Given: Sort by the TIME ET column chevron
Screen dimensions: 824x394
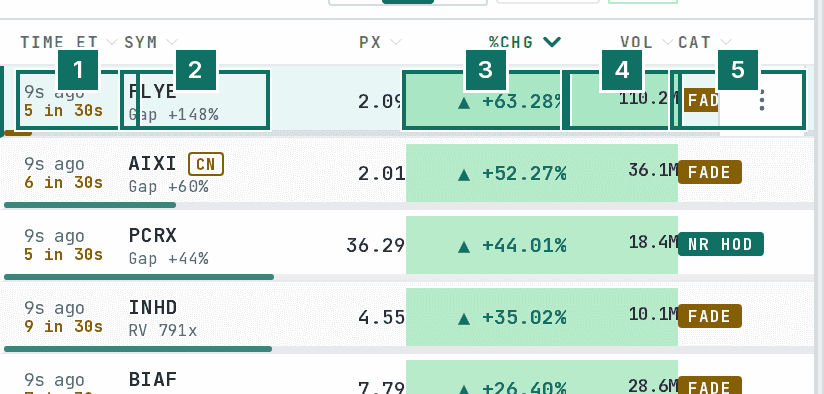Looking at the screenshot, I should pyautogui.click(x=111, y=42).
